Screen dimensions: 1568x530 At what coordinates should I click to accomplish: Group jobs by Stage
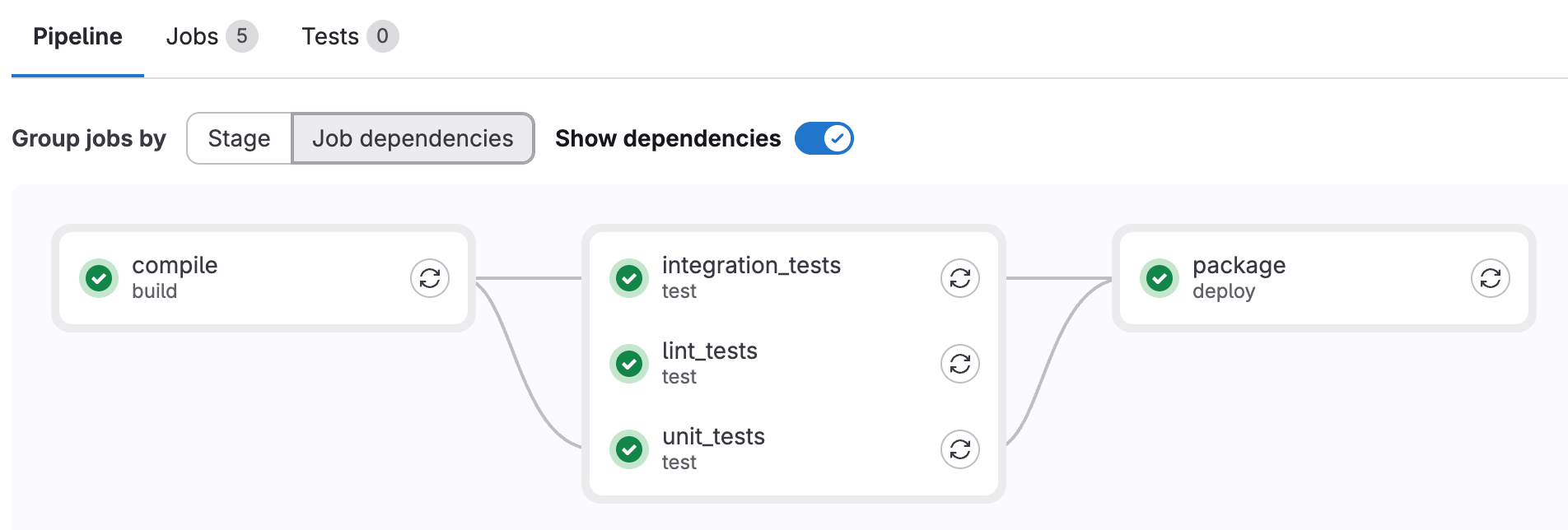tap(239, 138)
